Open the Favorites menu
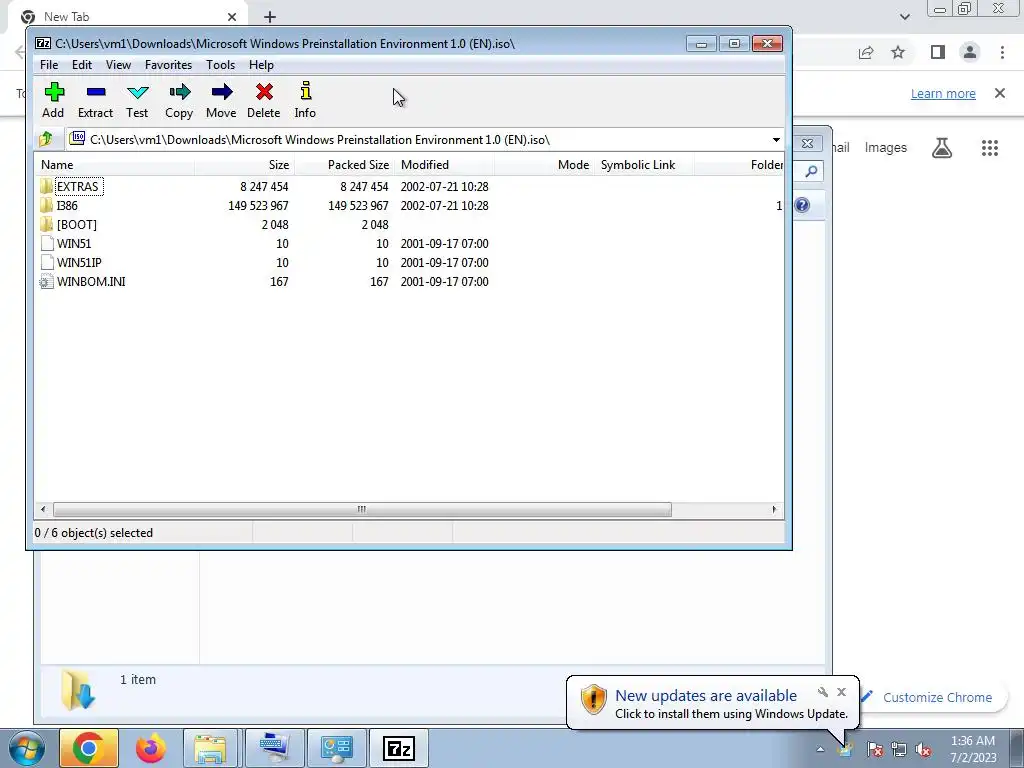This screenshot has width=1024, height=768. pos(168,65)
